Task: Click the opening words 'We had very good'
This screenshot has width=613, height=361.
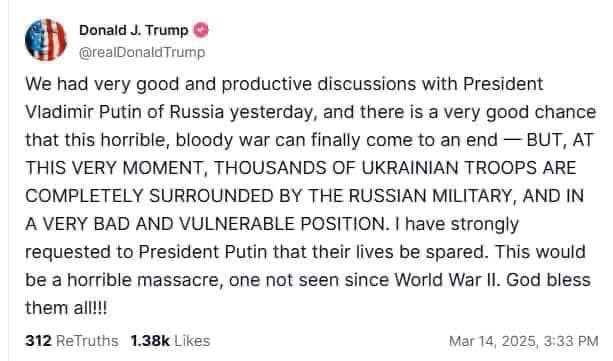Action: (x=102, y=84)
